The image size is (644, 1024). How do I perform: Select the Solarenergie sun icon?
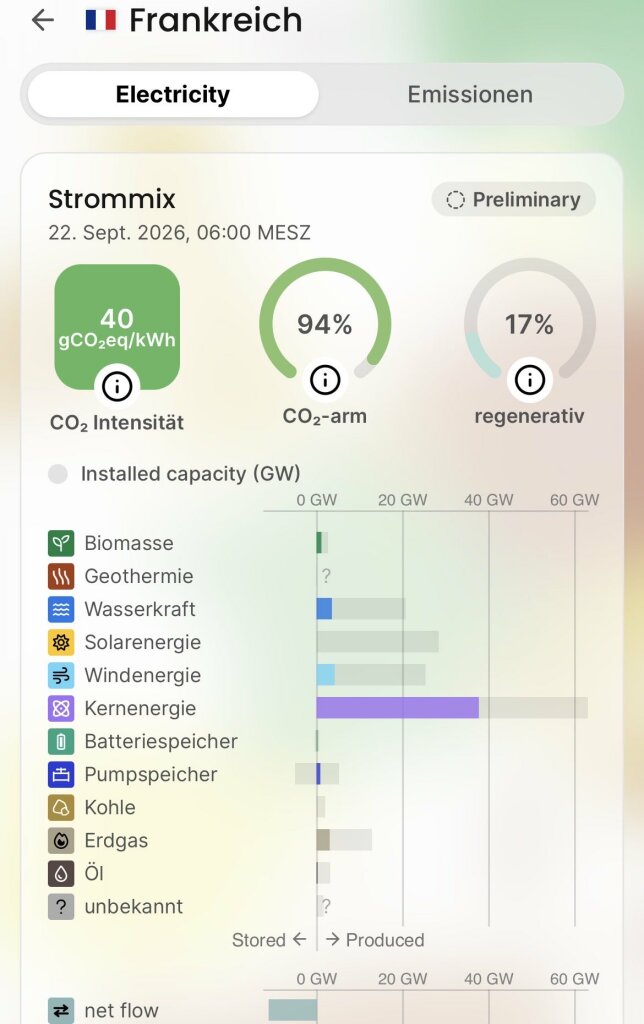click(61, 643)
